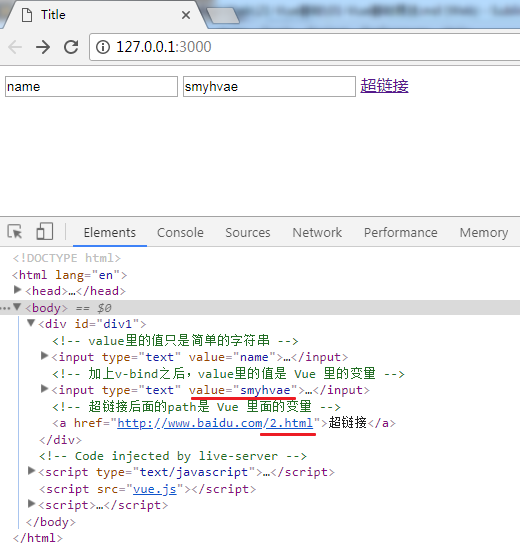The height and width of the screenshot is (555, 520).
Task: Activate the inspect element picker icon
Action: click(x=15, y=232)
